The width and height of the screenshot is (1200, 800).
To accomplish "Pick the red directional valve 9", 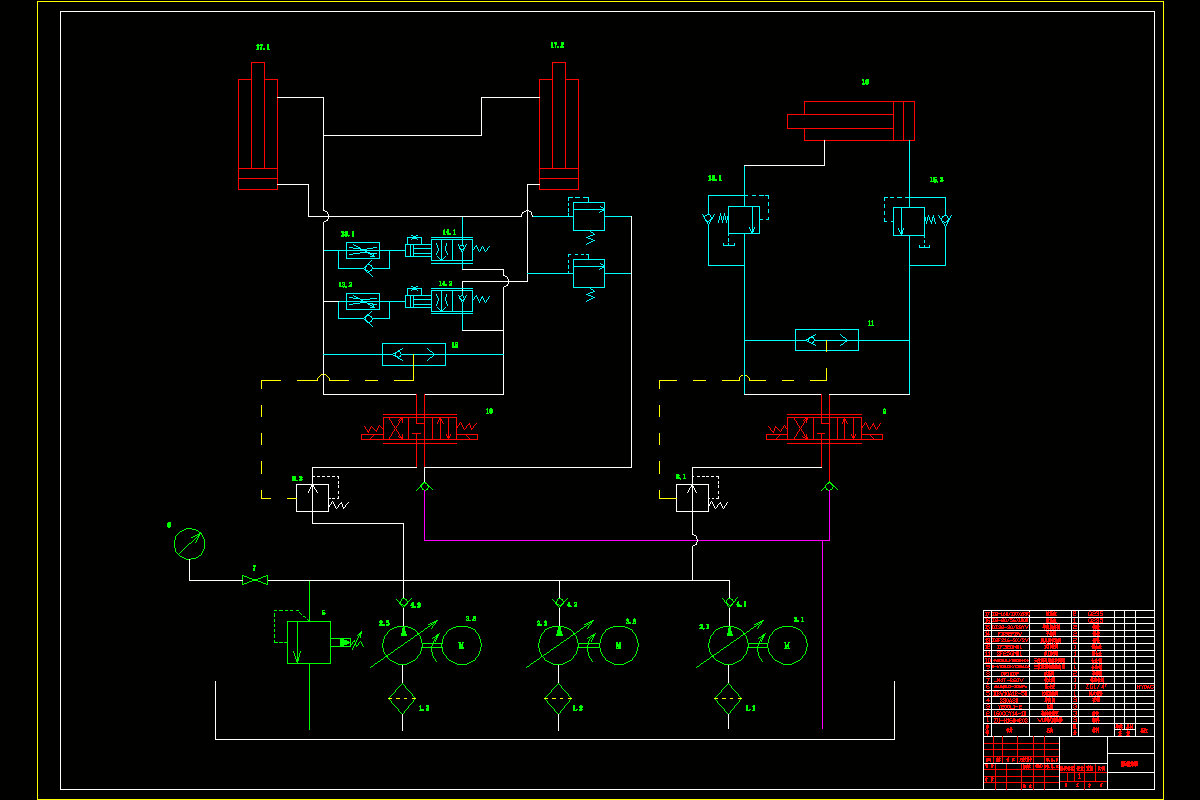I will (x=825, y=428).
